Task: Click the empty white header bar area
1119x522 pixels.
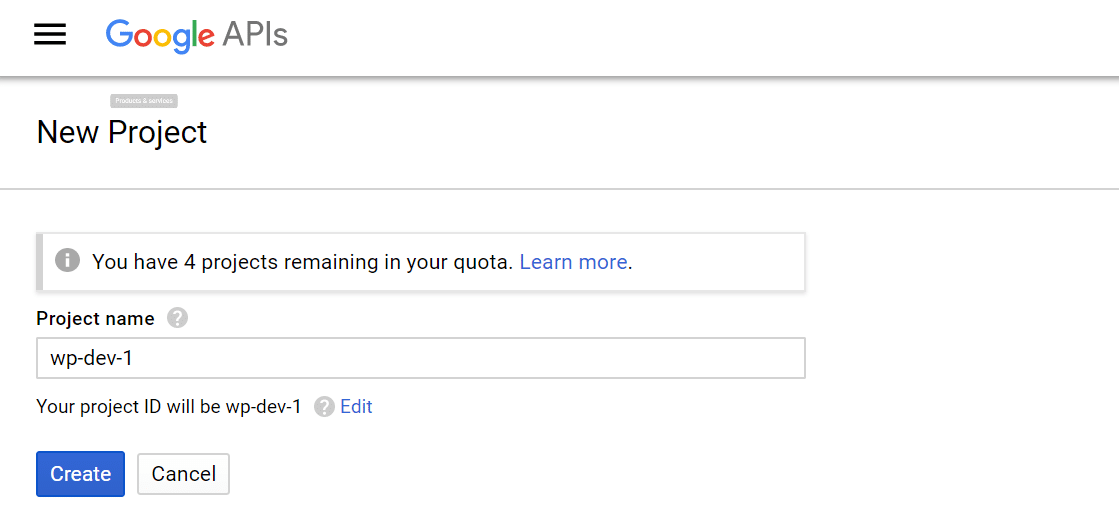Action: point(700,36)
